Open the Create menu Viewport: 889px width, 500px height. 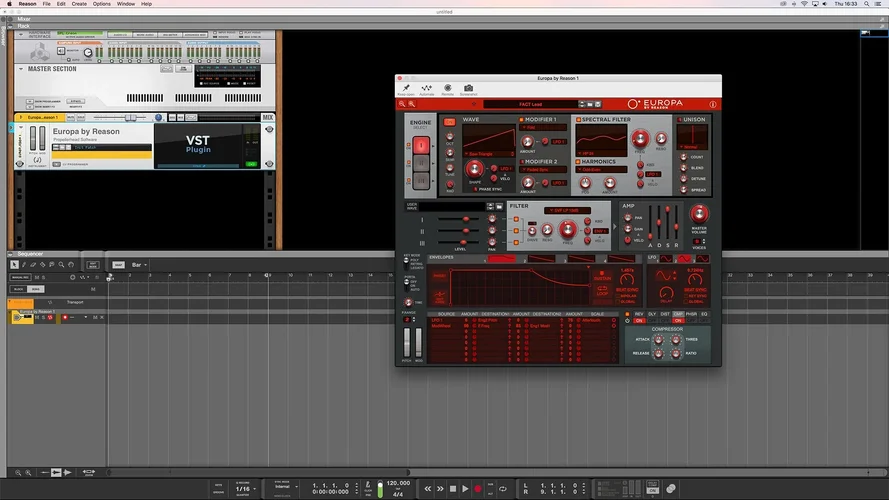(x=79, y=4)
